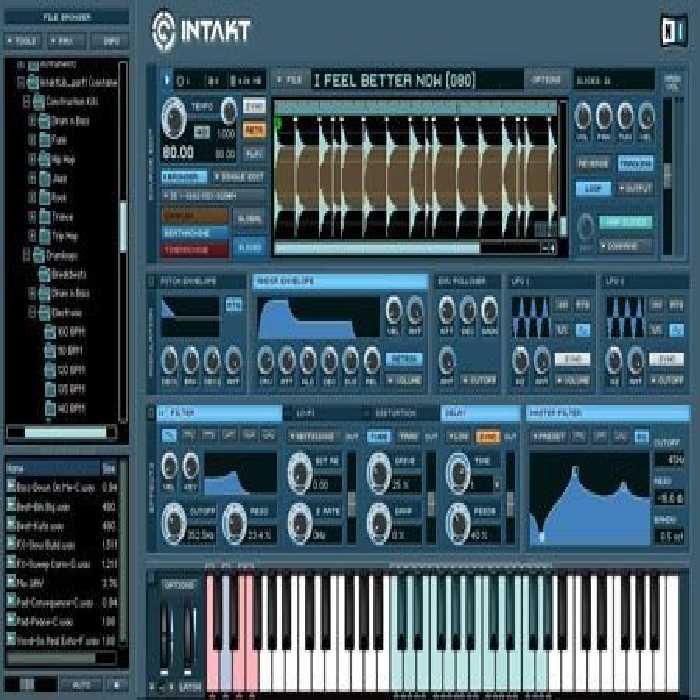The height and width of the screenshot is (700, 700).
Task: Open the Output dropdown beside Loop
Action: pos(636,188)
